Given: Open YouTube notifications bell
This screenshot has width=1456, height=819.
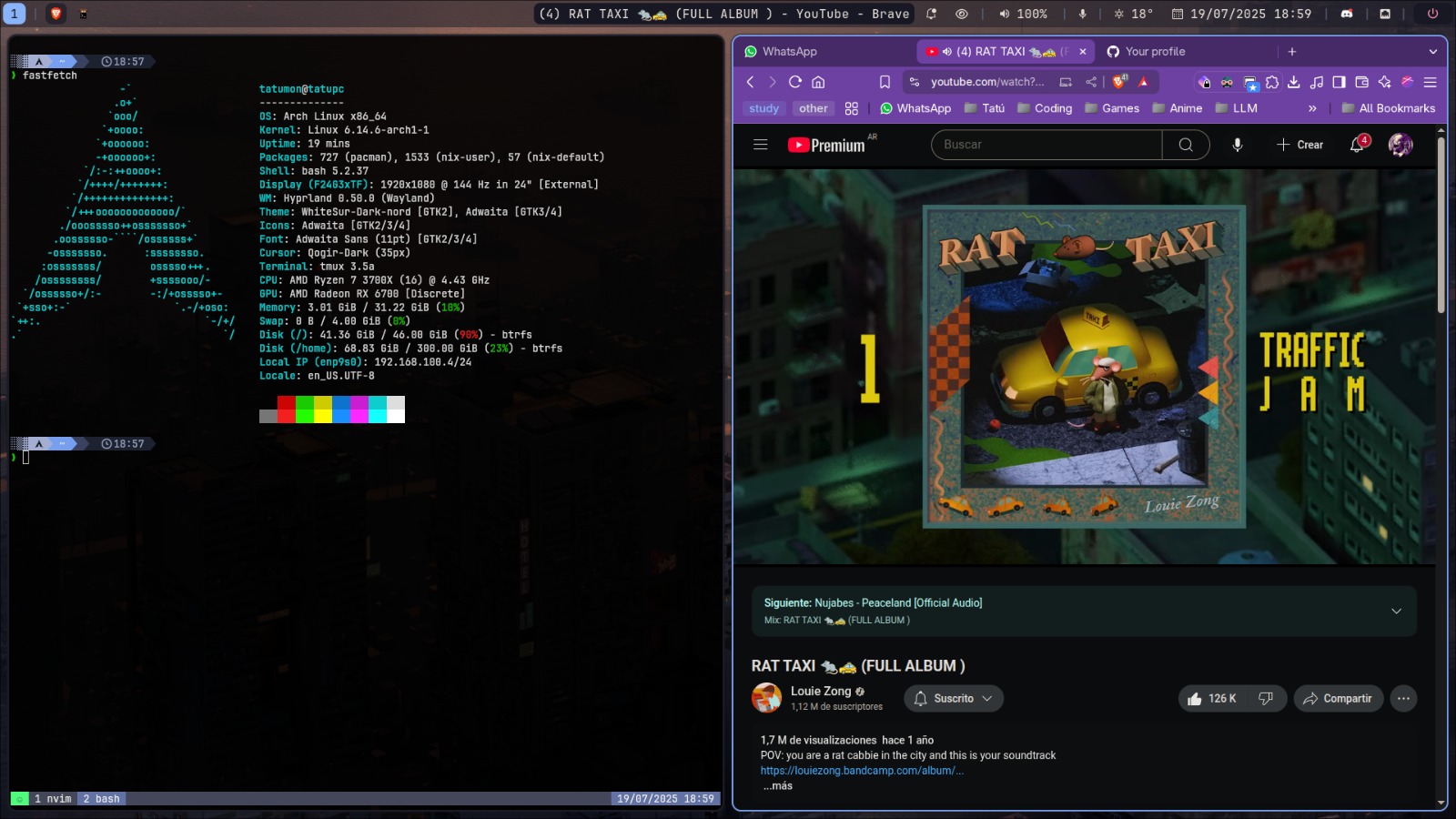Looking at the screenshot, I should coord(1357,145).
